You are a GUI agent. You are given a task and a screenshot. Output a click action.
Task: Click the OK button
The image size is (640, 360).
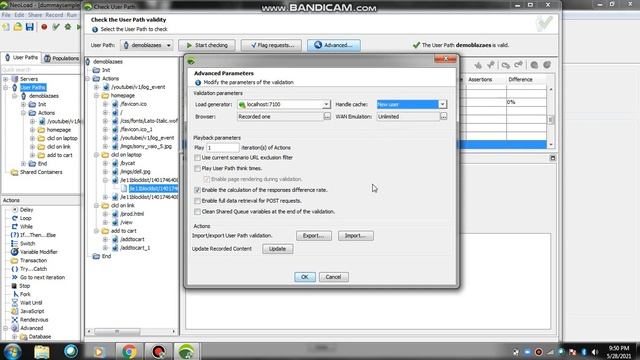[305, 277]
